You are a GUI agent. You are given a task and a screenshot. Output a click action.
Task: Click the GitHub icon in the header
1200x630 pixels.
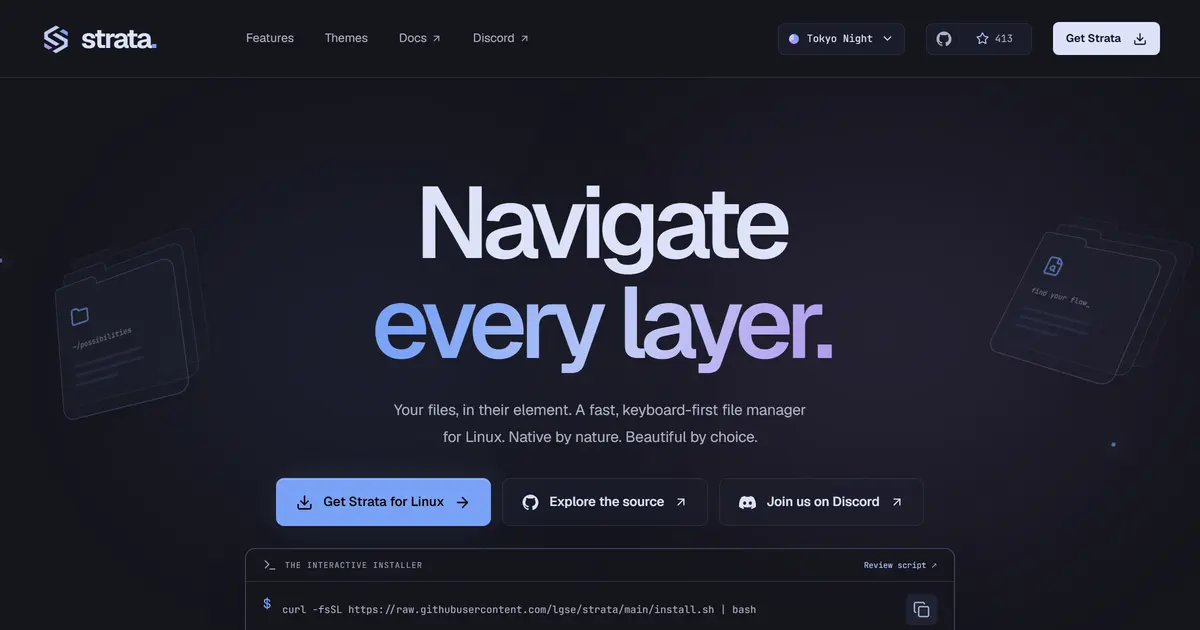(944, 39)
